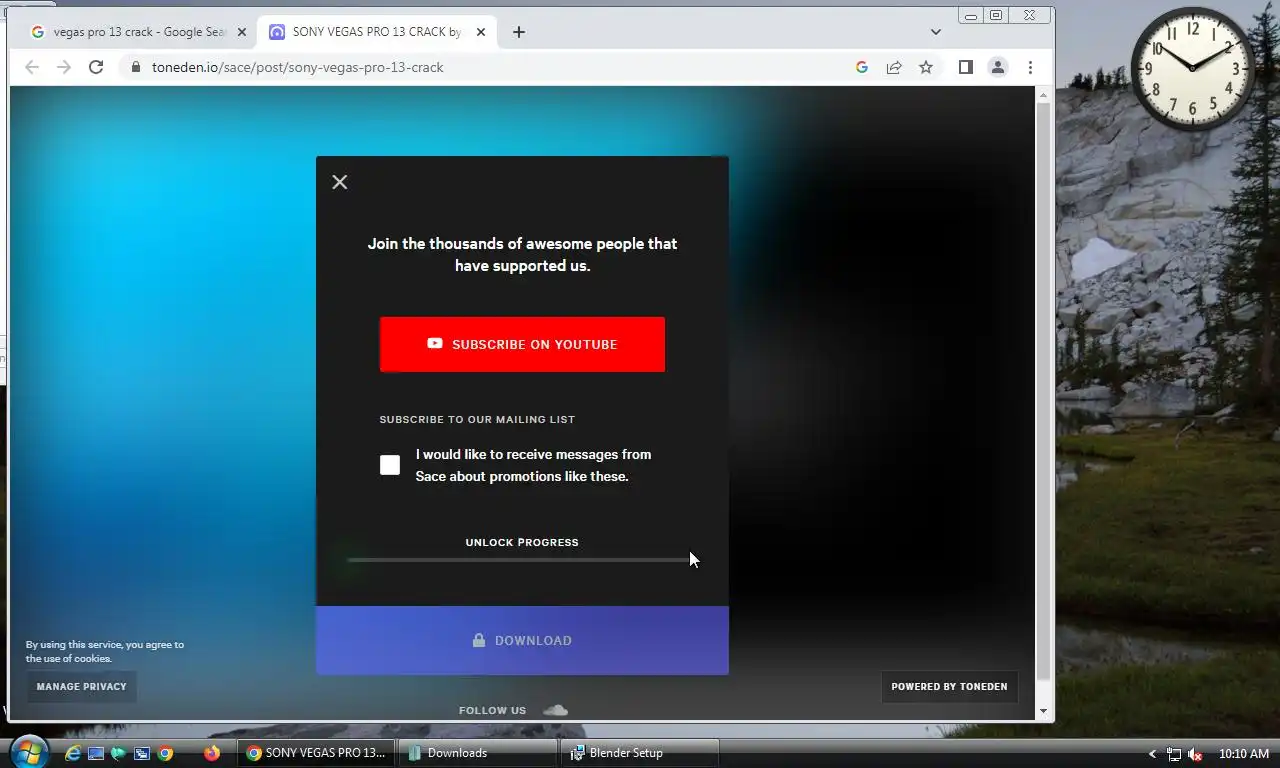Go back to previous page
The width and height of the screenshot is (1280, 768).
[32, 67]
